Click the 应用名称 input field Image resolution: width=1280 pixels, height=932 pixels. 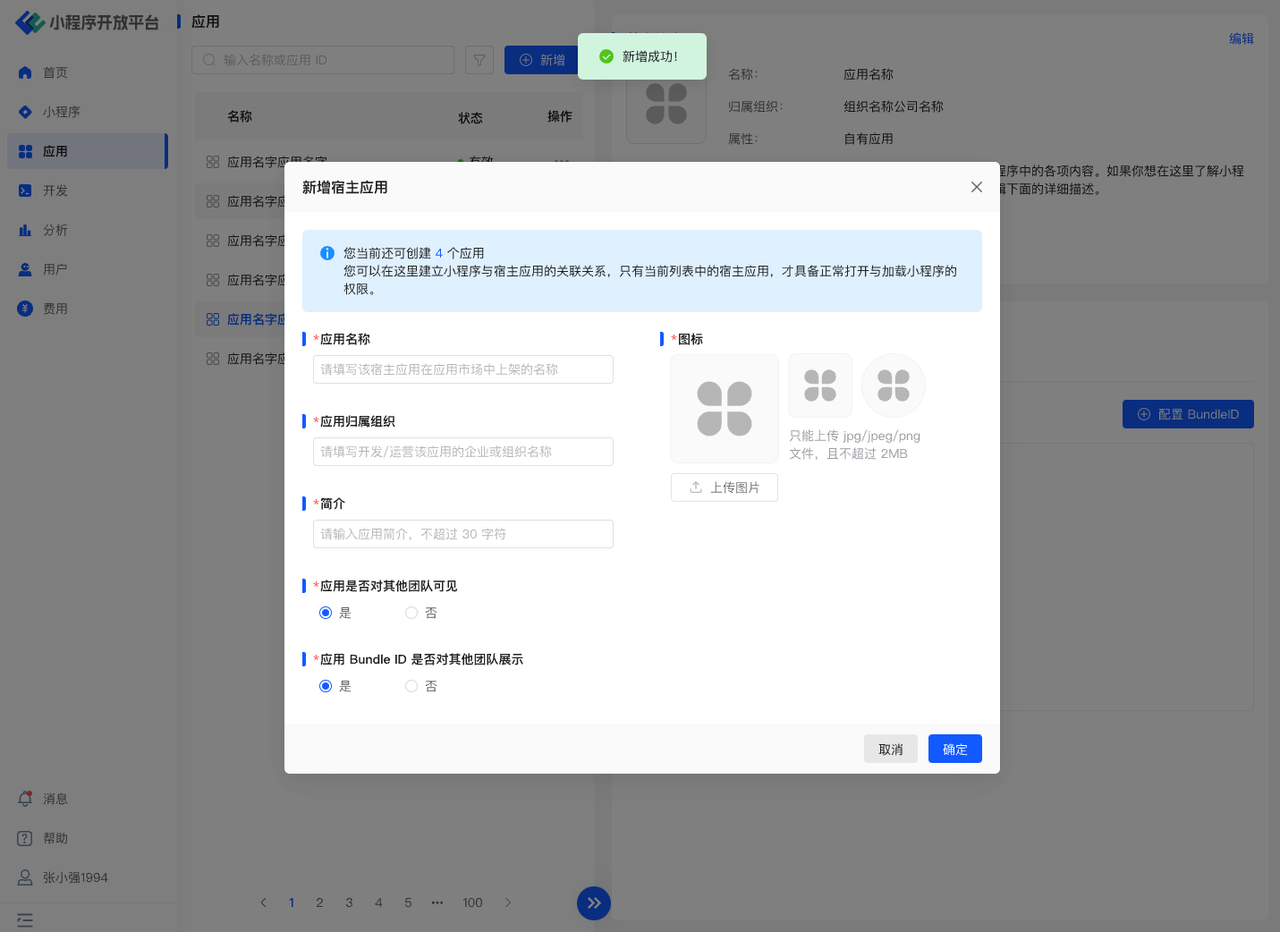point(463,369)
